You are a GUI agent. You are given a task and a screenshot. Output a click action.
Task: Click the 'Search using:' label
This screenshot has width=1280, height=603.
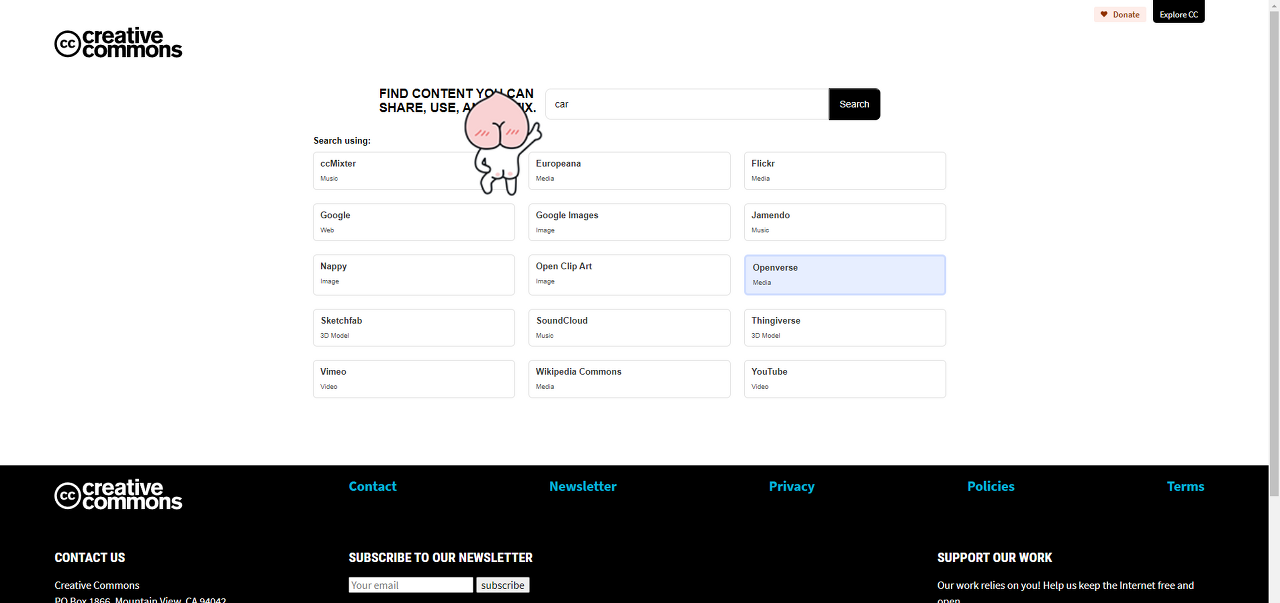tap(342, 141)
